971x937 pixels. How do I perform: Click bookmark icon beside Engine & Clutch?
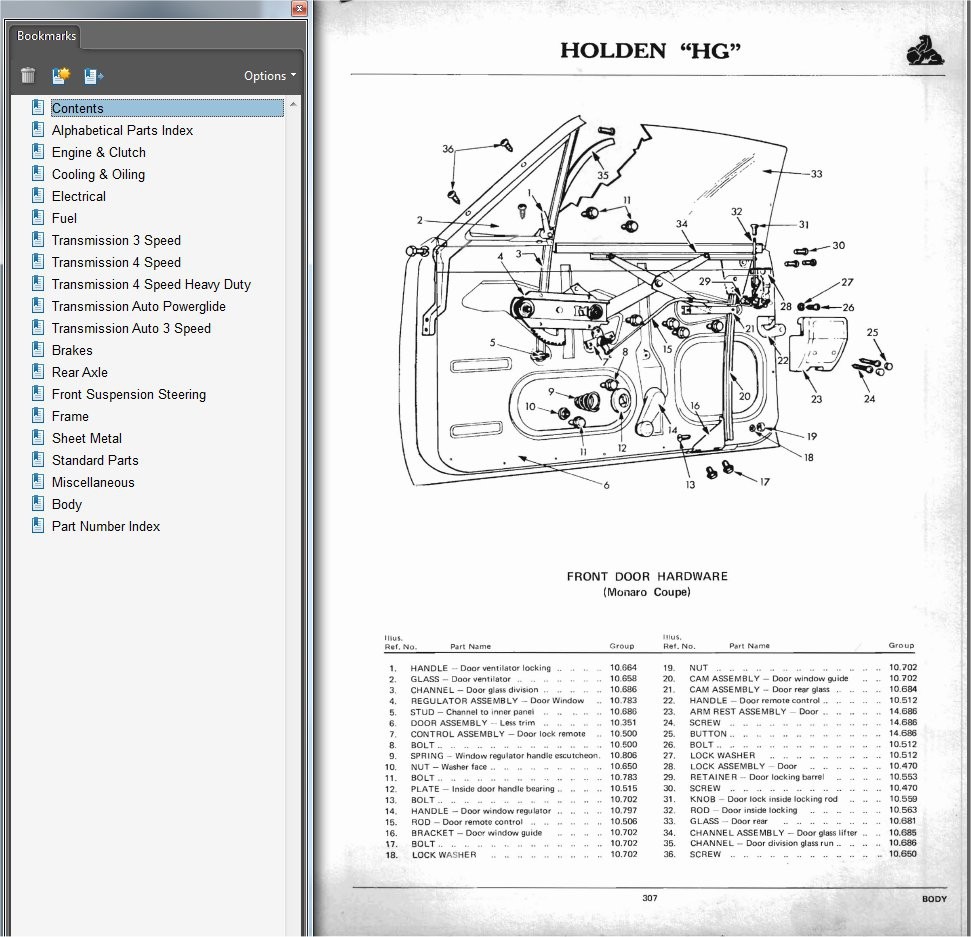pos(38,151)
